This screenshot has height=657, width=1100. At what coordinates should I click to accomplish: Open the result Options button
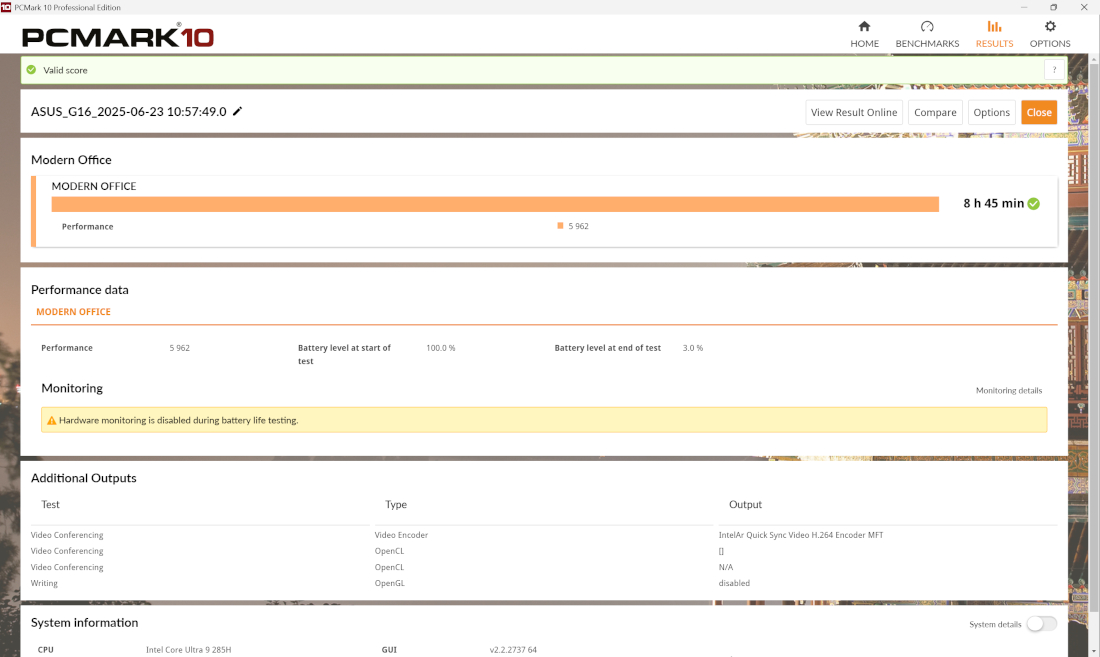tap(991, 112)
